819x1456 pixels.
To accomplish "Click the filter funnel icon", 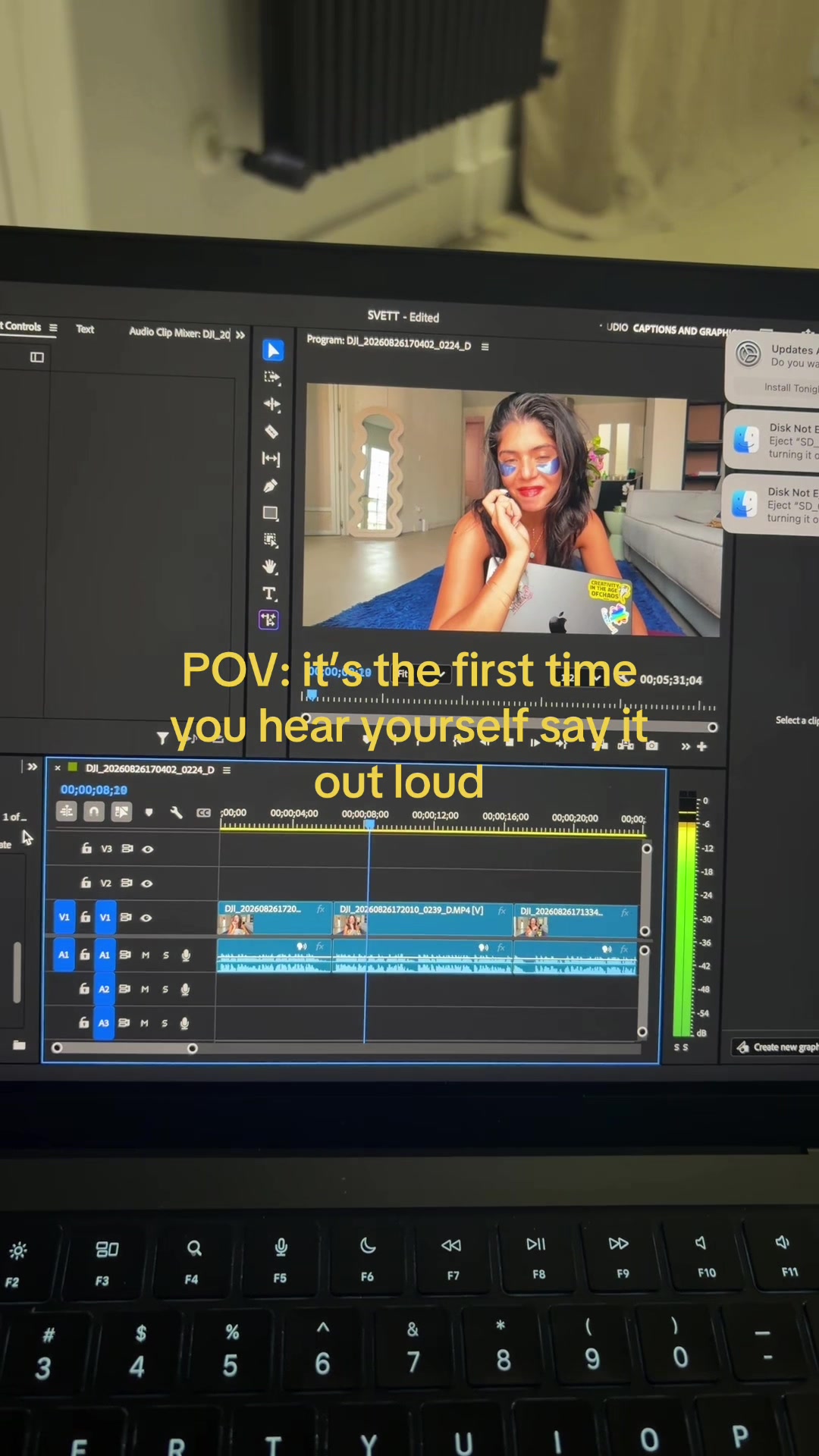I will (x=162, y=738).
